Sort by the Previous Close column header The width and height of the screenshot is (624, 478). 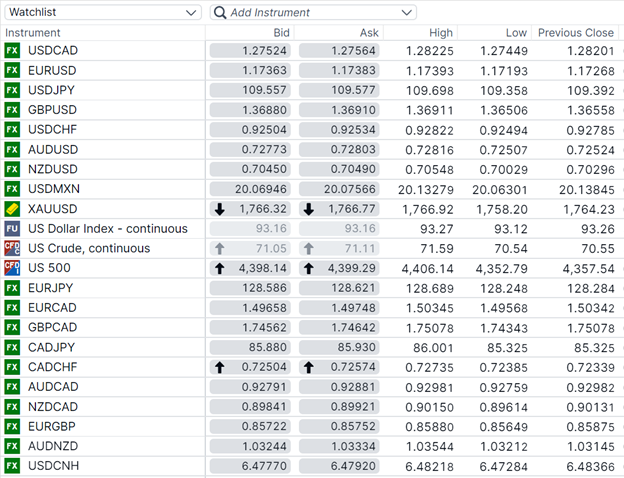coord(575,33)
